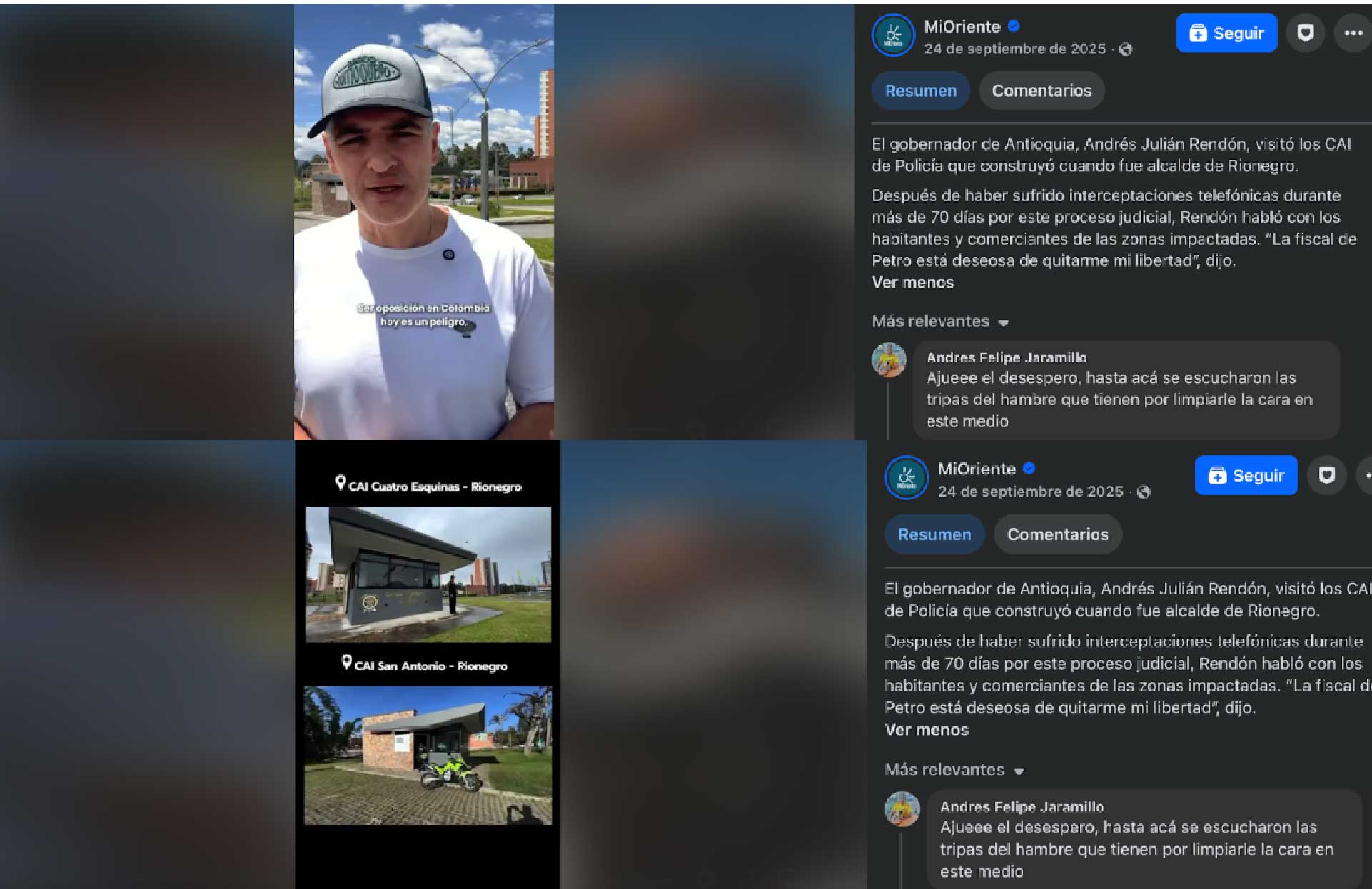Open the Comentarios tab in the bottom post
This screenshot has height=889, width=1372.
pyautogui.click(x=1058, y=534)
